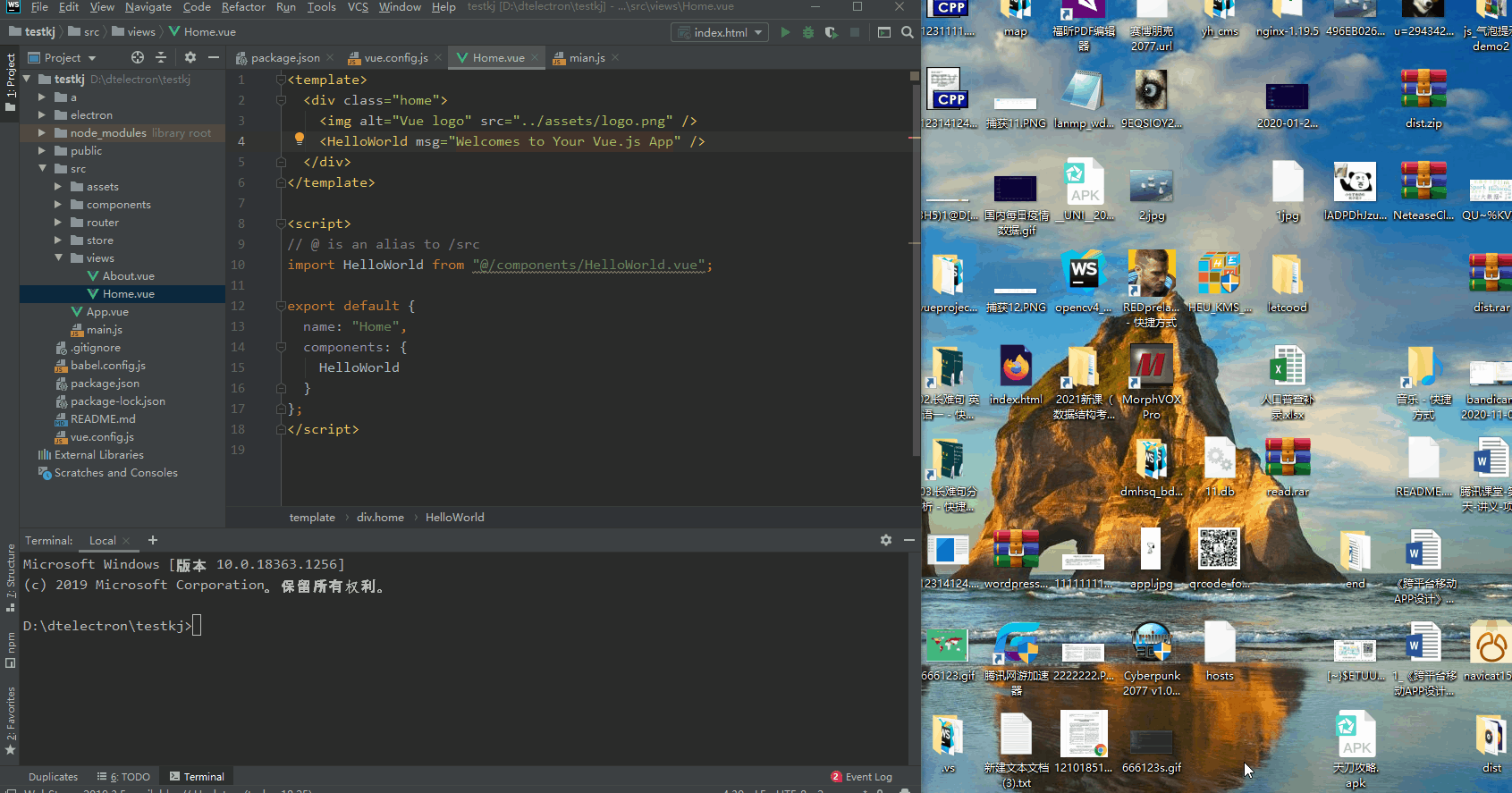Select the Local terminal tab
Viewport: 1512px width, 793px height.
pyautogui.click(x=103, y=541)
